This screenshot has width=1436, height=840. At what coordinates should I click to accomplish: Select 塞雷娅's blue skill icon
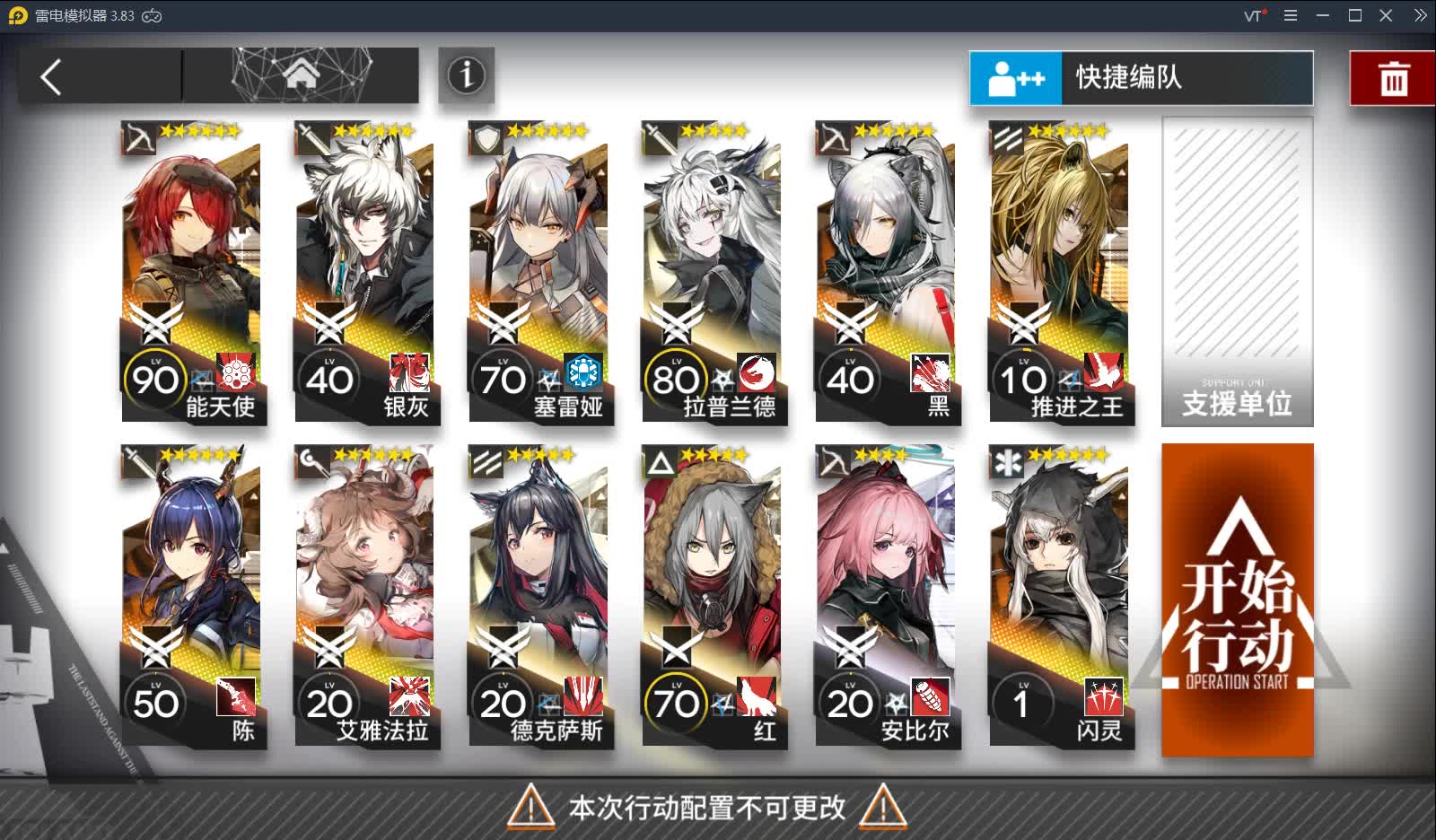(582, 372)
